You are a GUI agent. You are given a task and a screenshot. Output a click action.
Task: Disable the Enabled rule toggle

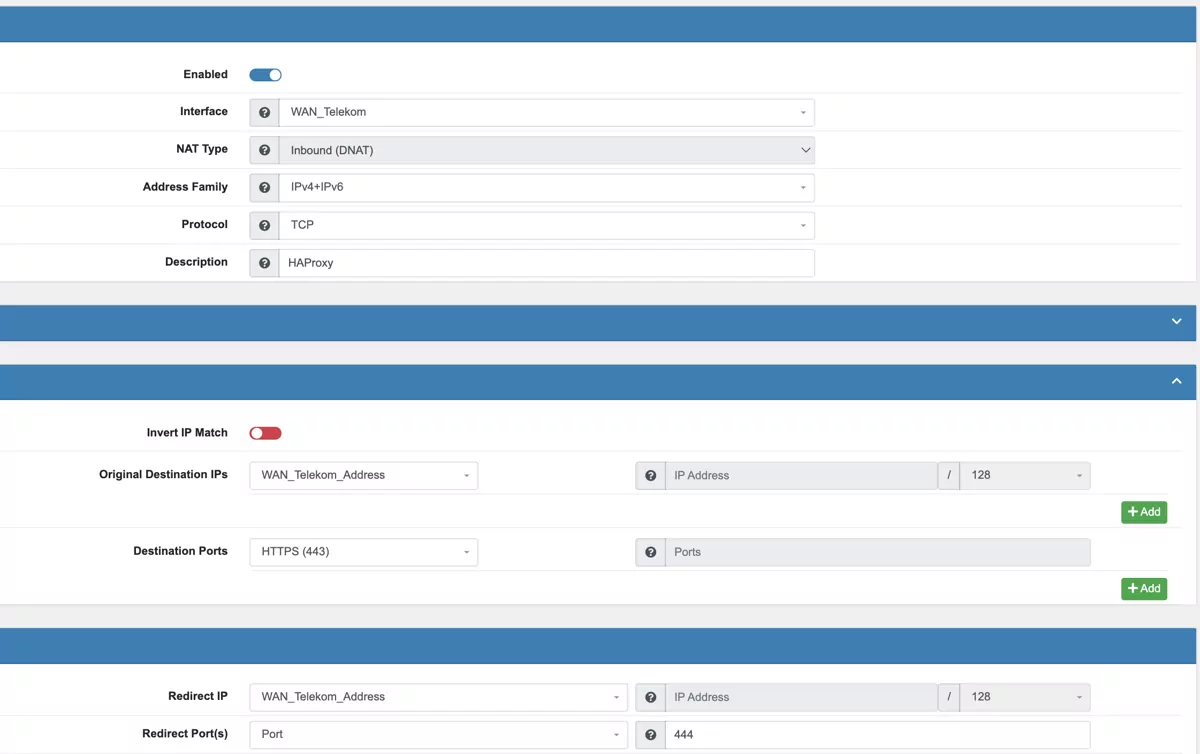tap(264, 74)
